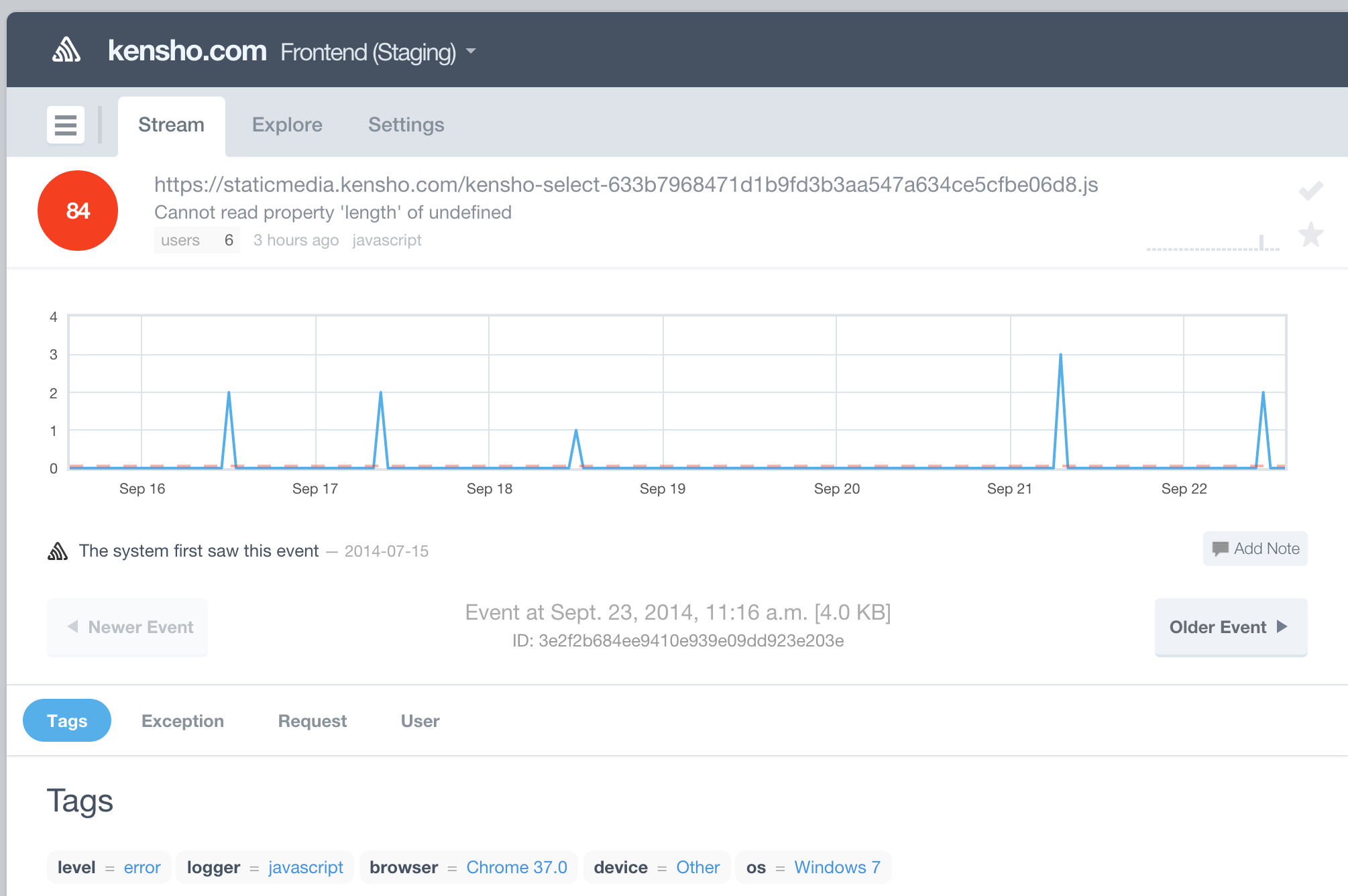Click the Sentry logo in header
The height and width of the screenshot is (896, 1348).
pyautogui.click(x=66, y=50)
